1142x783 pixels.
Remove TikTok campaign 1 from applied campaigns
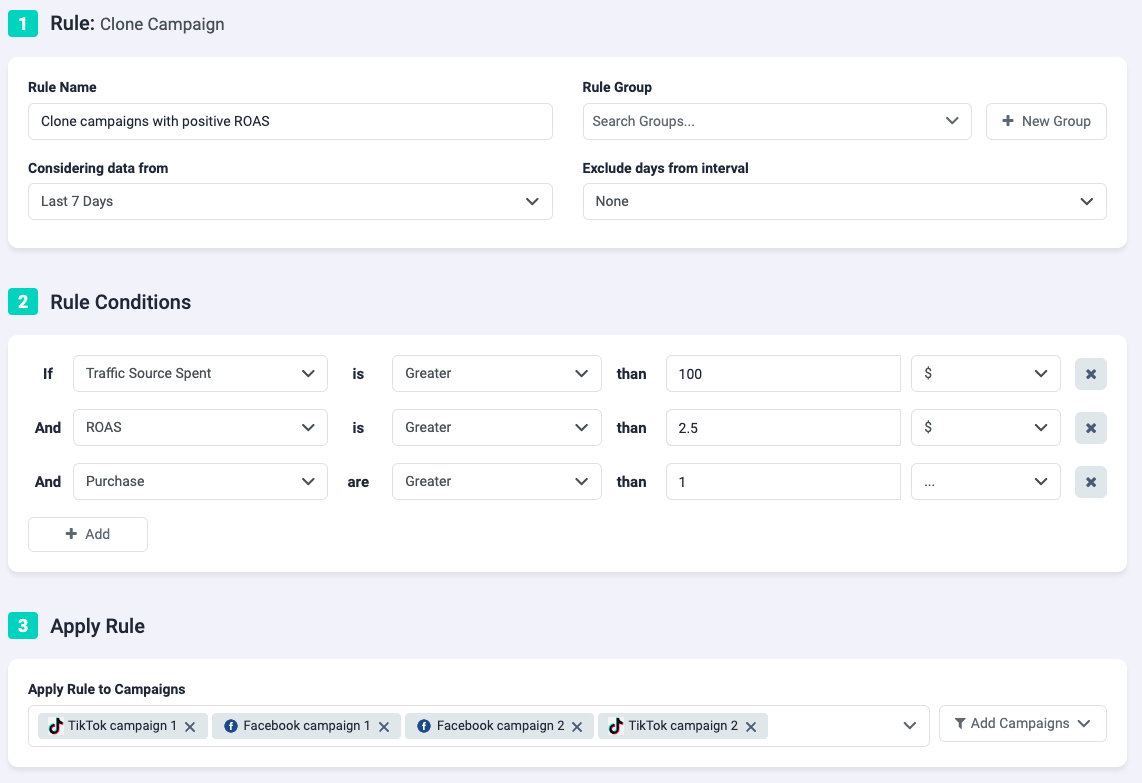190,727
